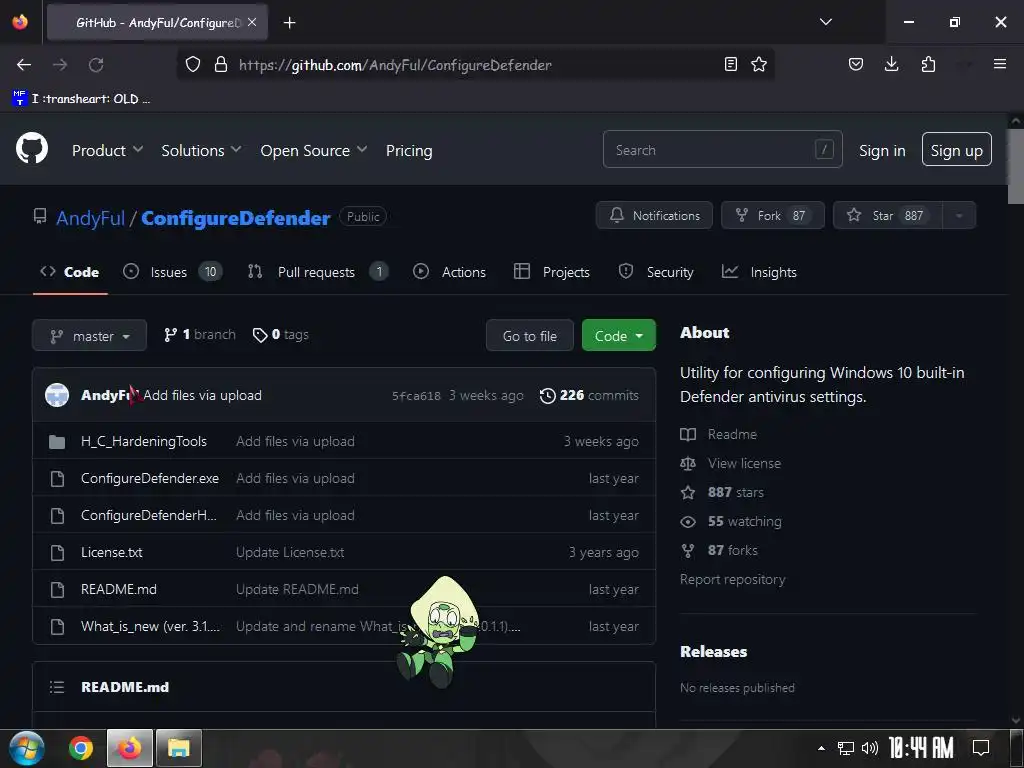Screen dimensions: 1024x768
Task: Toggle Firefox reader view icon
Action: 731,64
